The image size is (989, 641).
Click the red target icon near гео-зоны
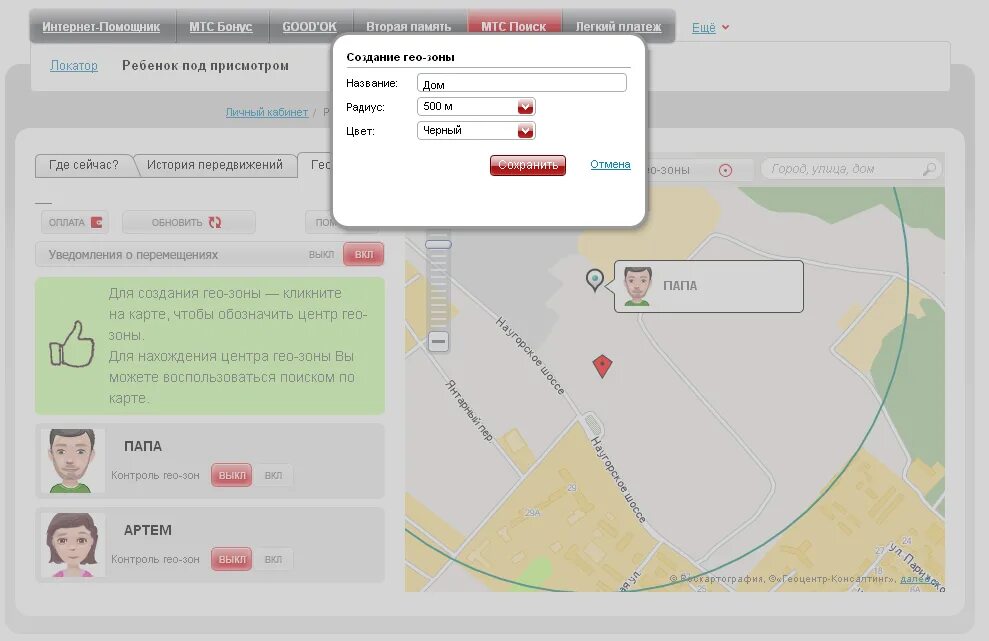pos(725,170)
